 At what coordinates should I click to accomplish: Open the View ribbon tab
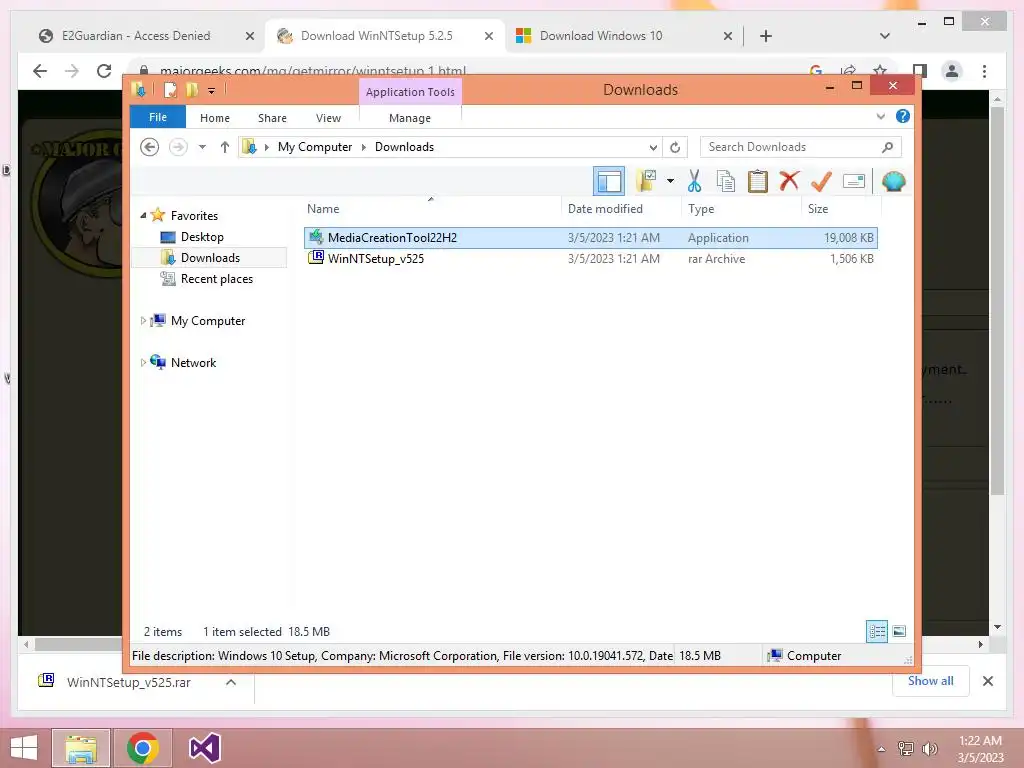click(x=328, y=118)
